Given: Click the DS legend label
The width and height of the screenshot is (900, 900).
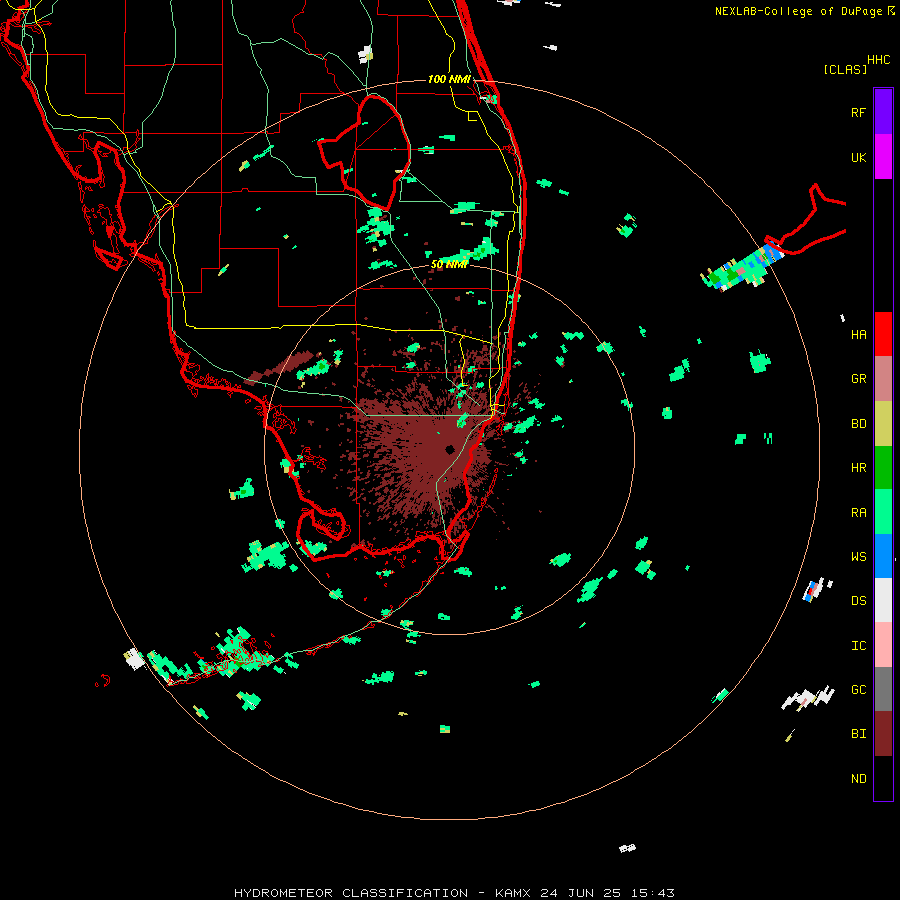Looking at the screenshot, I should [x=858, y=601].
